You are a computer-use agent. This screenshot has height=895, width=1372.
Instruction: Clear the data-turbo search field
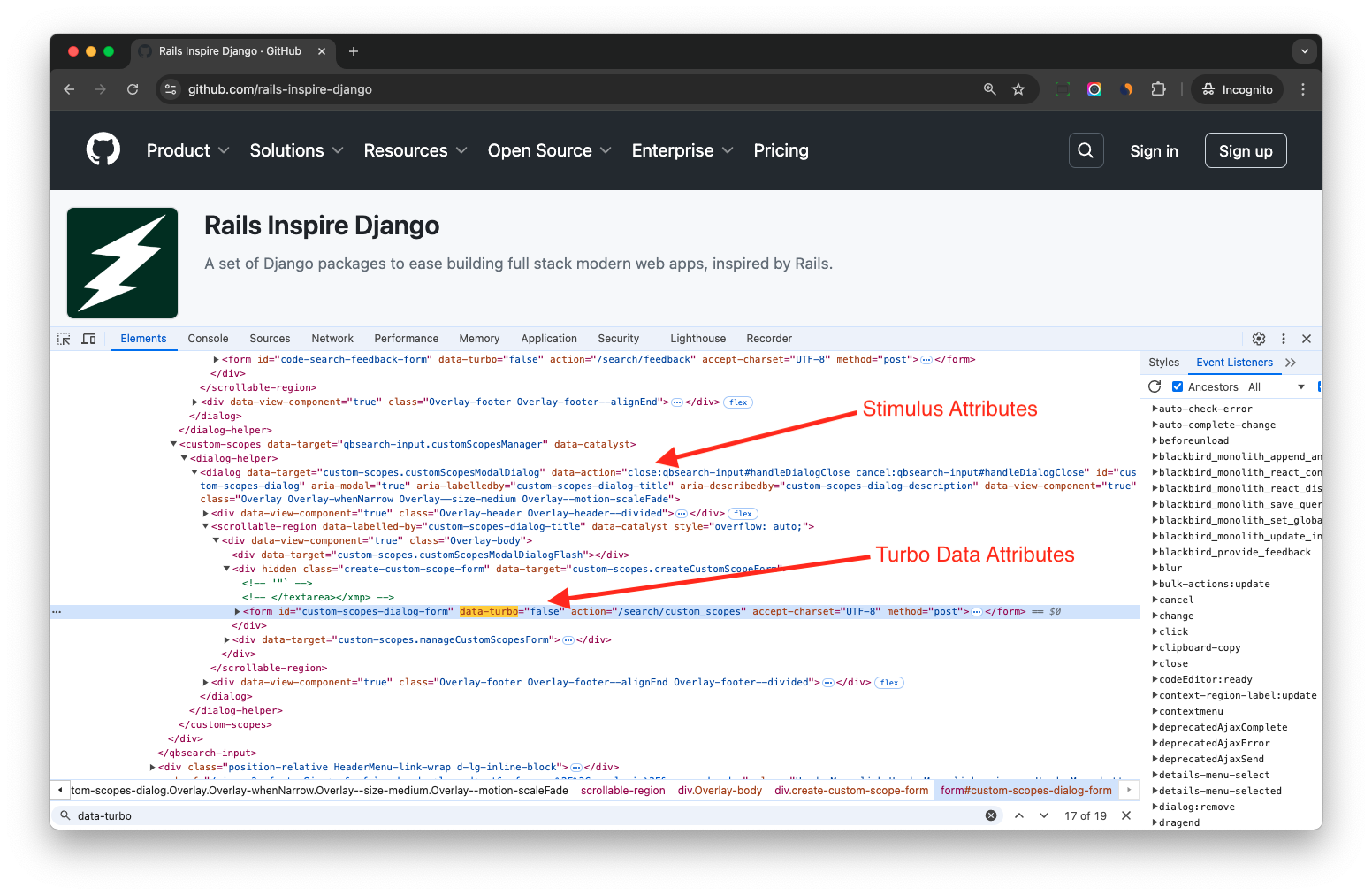pos(991,815)
